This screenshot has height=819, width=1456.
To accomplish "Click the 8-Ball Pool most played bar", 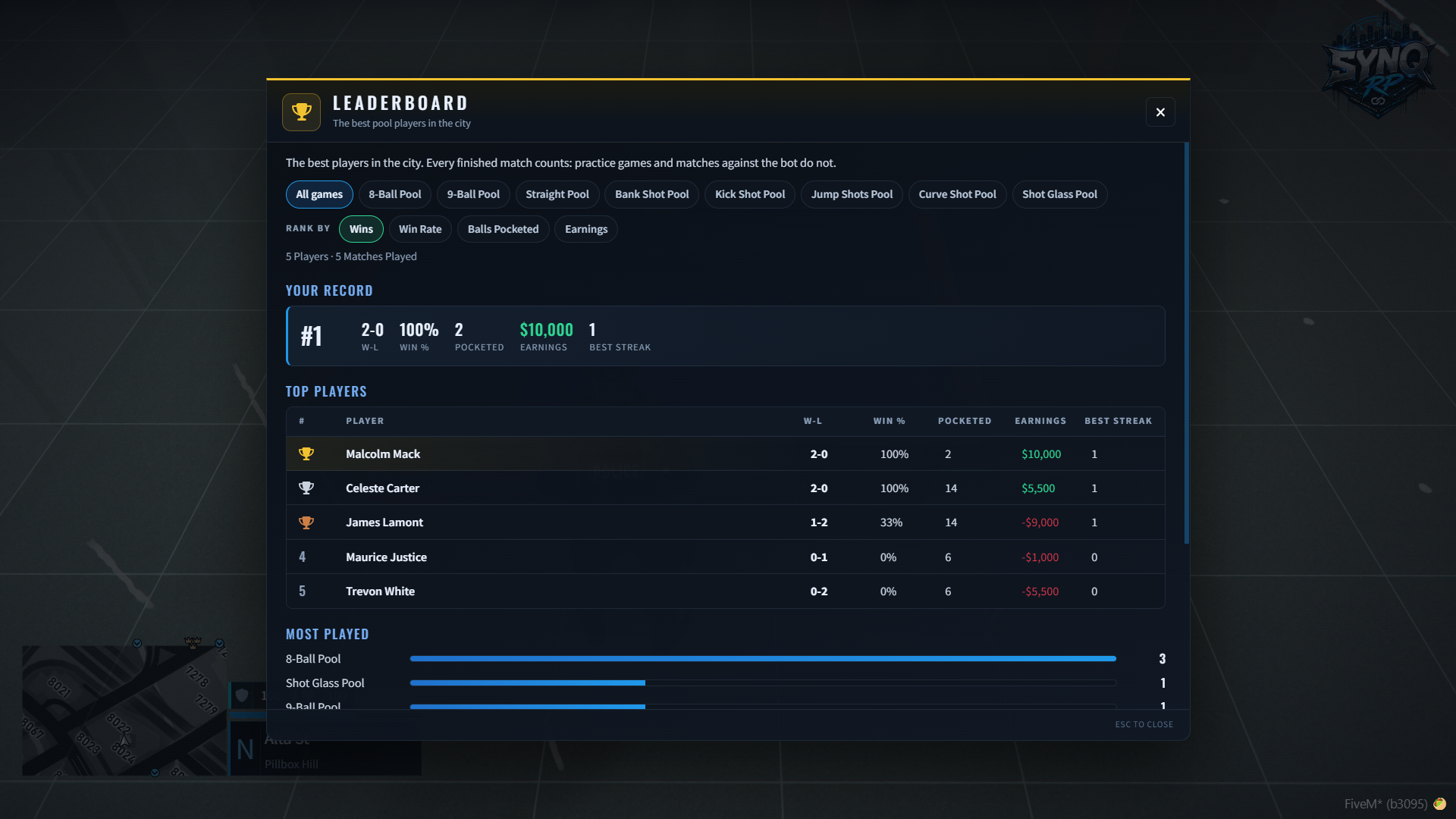I will click(x=763, y=659).
